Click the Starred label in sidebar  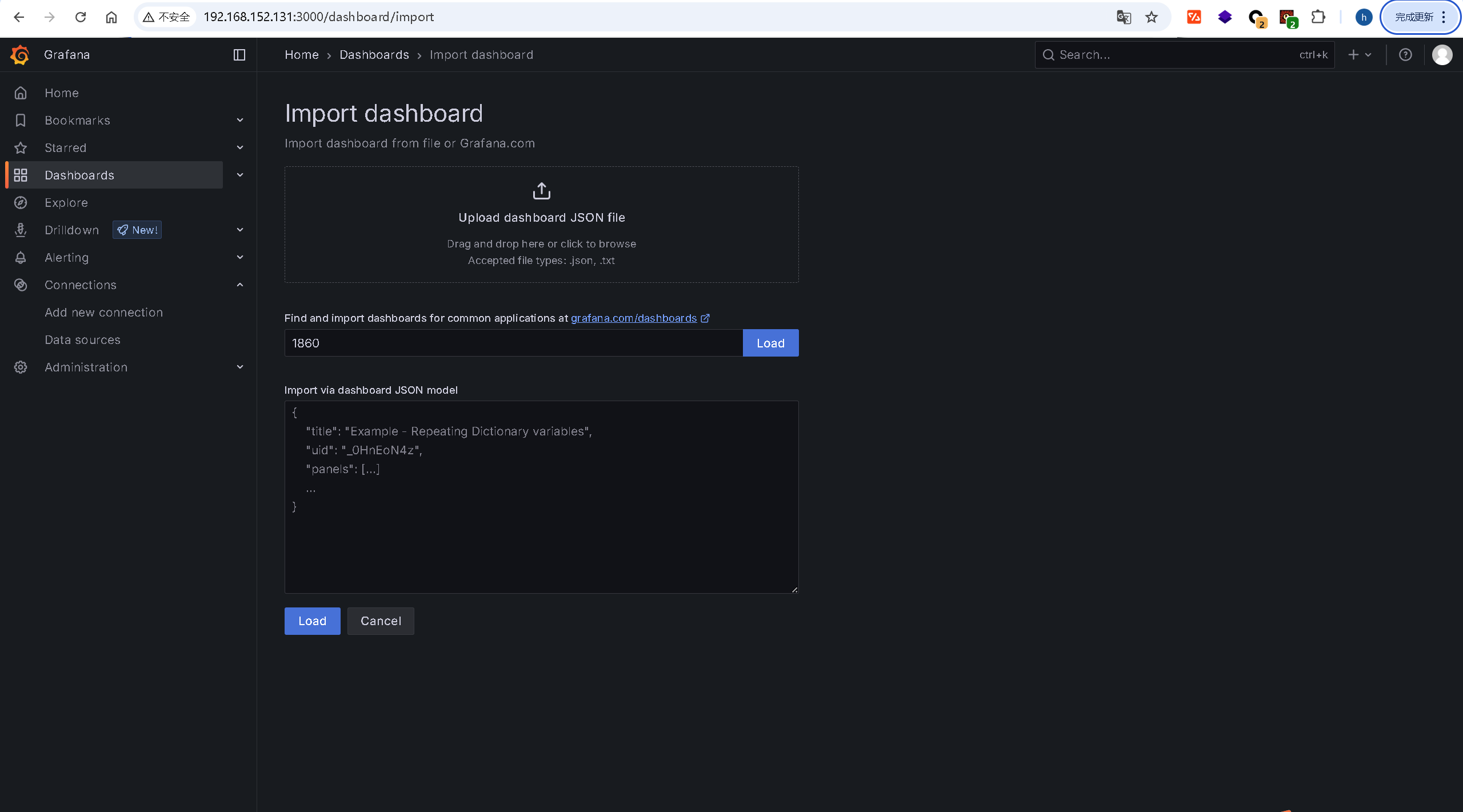(66, 147)
